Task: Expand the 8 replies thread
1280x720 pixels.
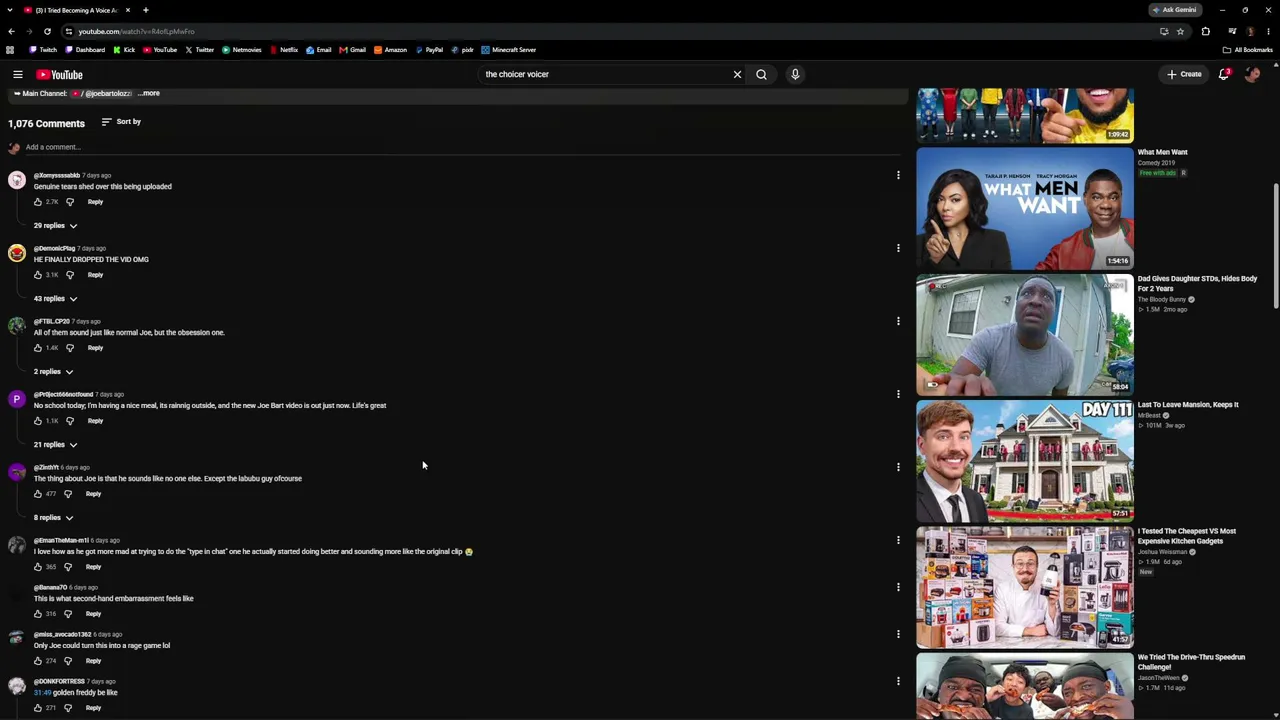Action: click(x=53, y=518)
